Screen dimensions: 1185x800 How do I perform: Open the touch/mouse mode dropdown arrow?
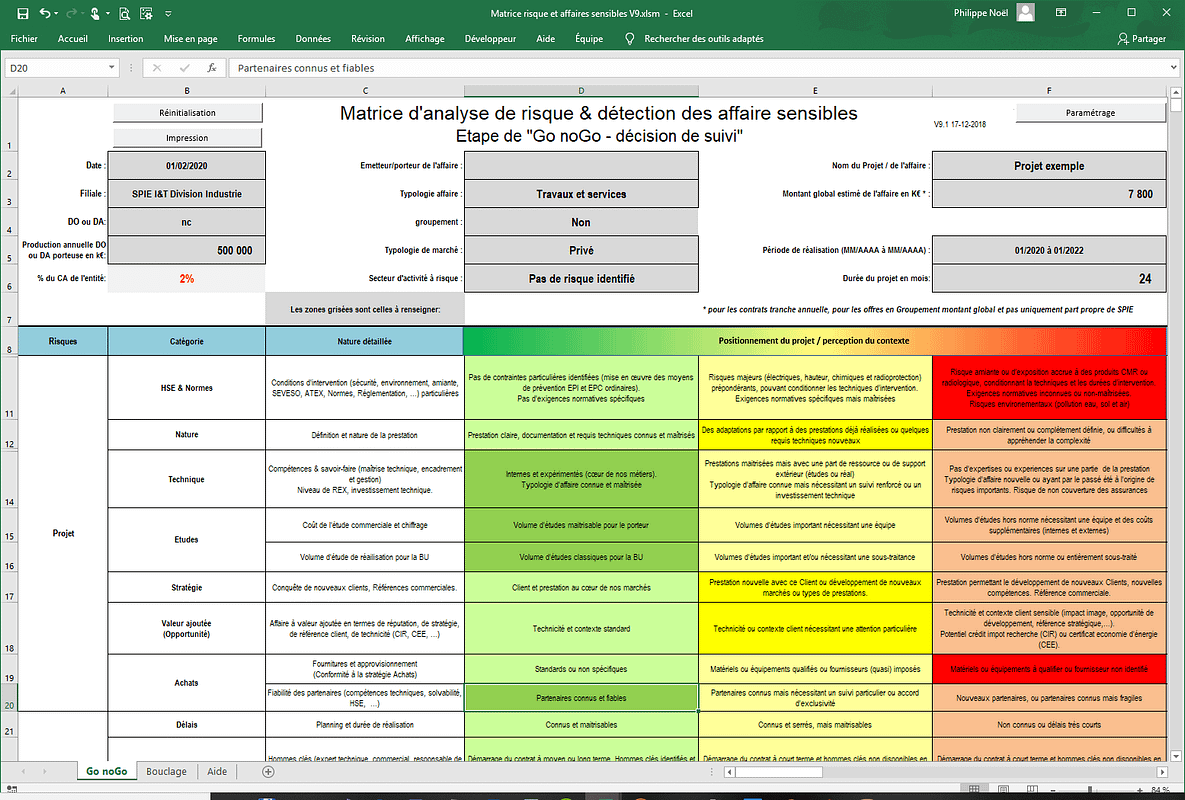(x=107, y=14)
